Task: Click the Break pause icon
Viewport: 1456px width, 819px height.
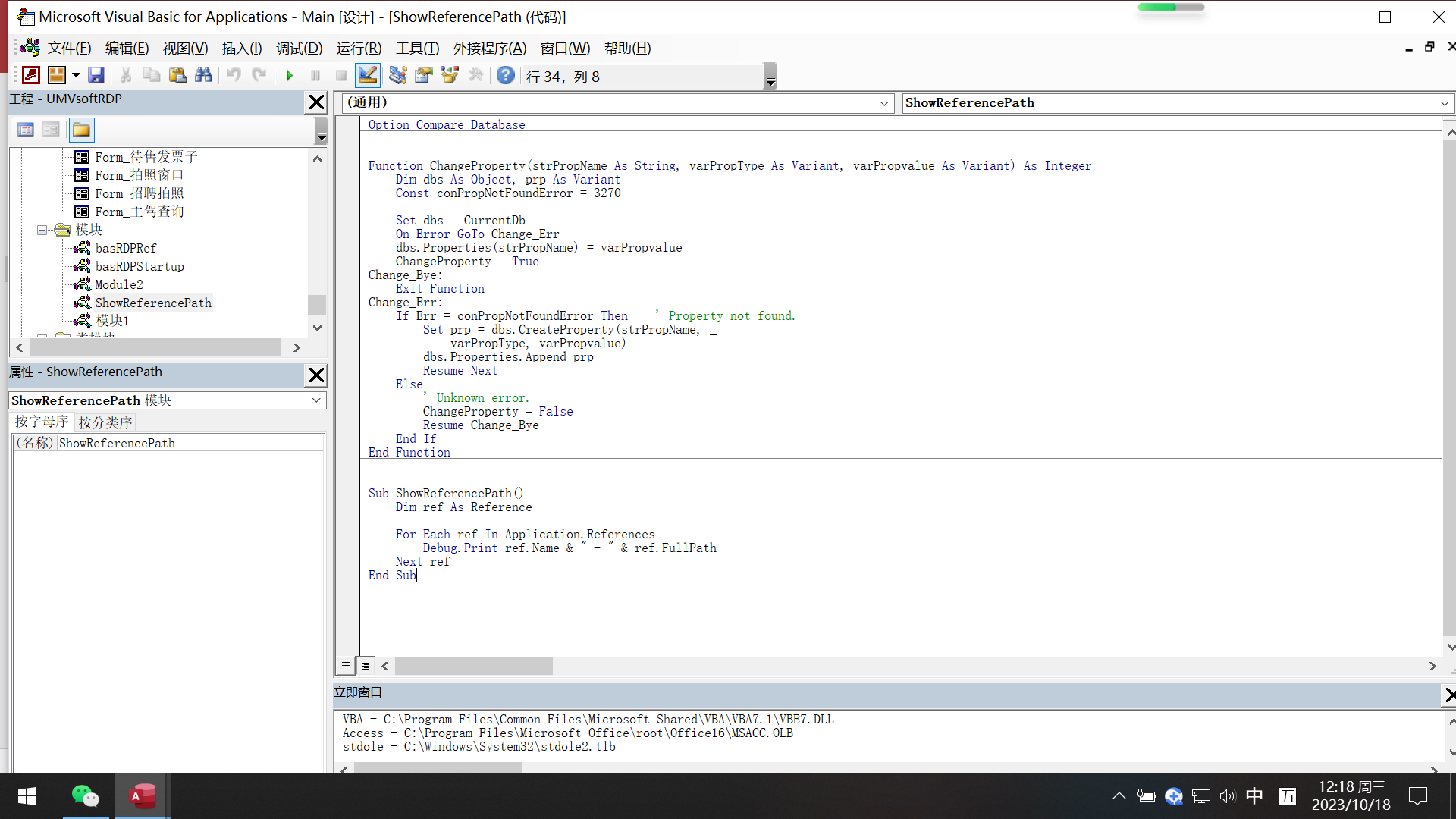Action: click(315, 75)
